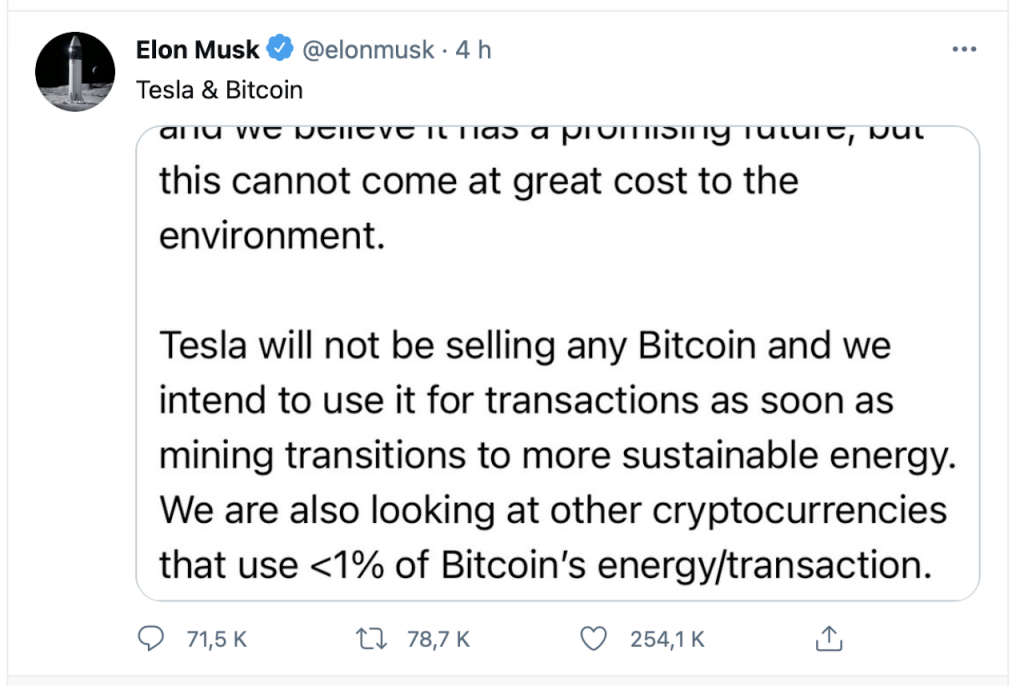1024x686 pixels.
Task: Click the 78,7 K retweet count
Action: click(437, 638)
